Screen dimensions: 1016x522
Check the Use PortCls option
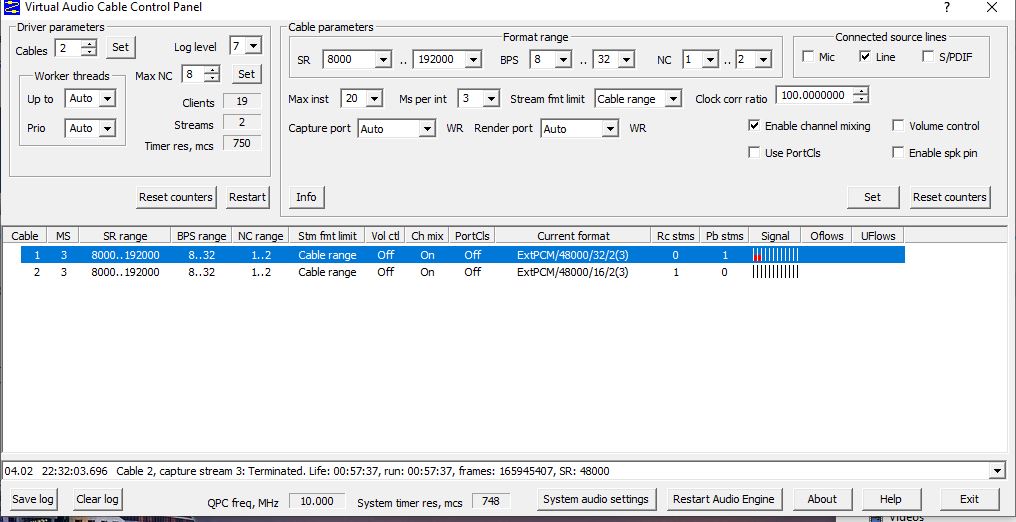[x=755, y=153]
